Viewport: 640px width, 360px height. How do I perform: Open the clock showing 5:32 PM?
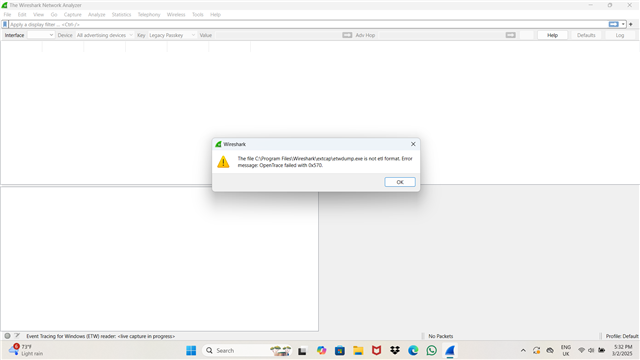click(622, 351)
